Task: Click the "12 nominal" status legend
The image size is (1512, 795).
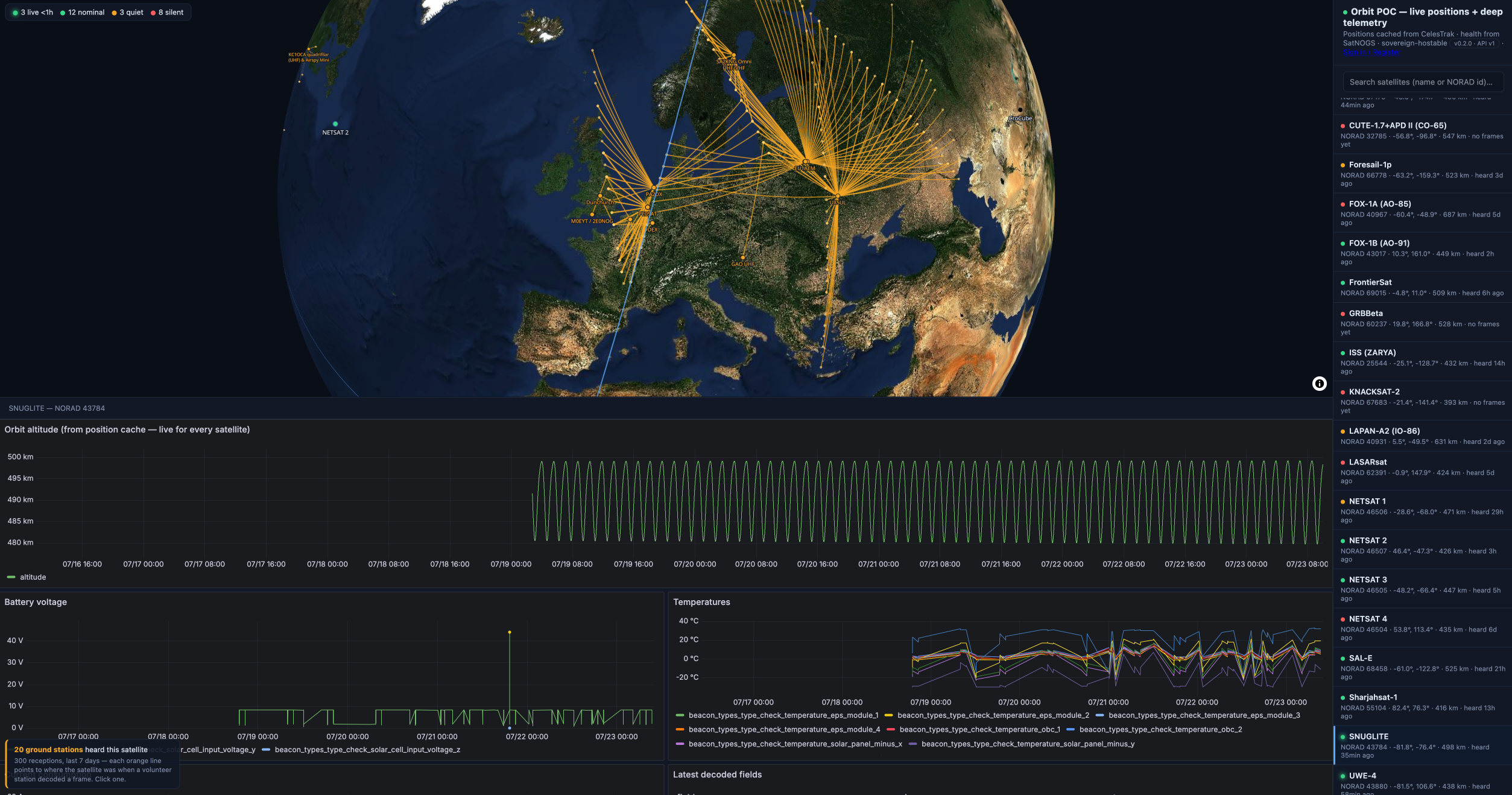Action: [x=82, y=13]
